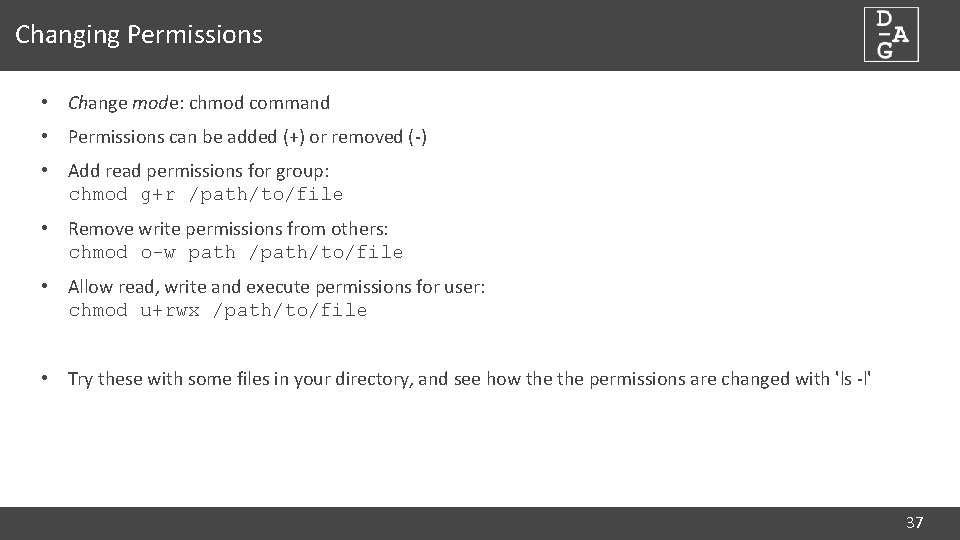Click 'Add read permissions for group:' text
This screenshot has width=960, height=540.
tap(198, 171)
